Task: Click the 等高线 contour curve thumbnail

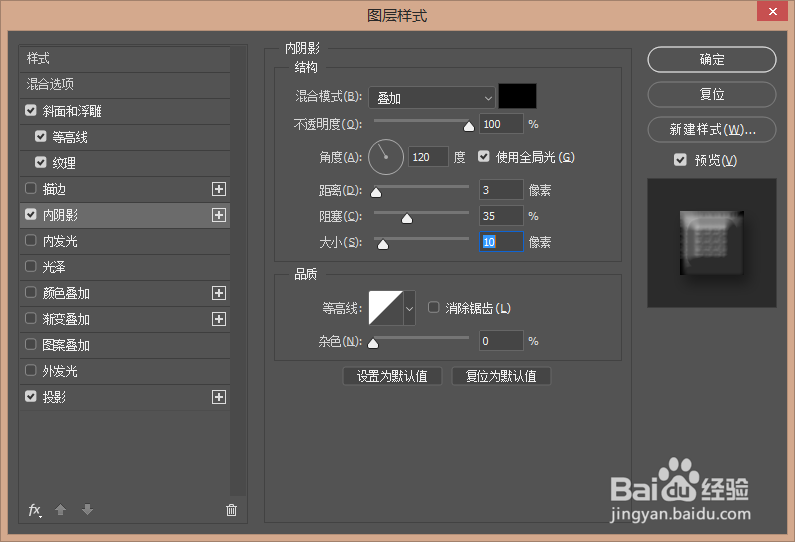Action: (386, 308)
